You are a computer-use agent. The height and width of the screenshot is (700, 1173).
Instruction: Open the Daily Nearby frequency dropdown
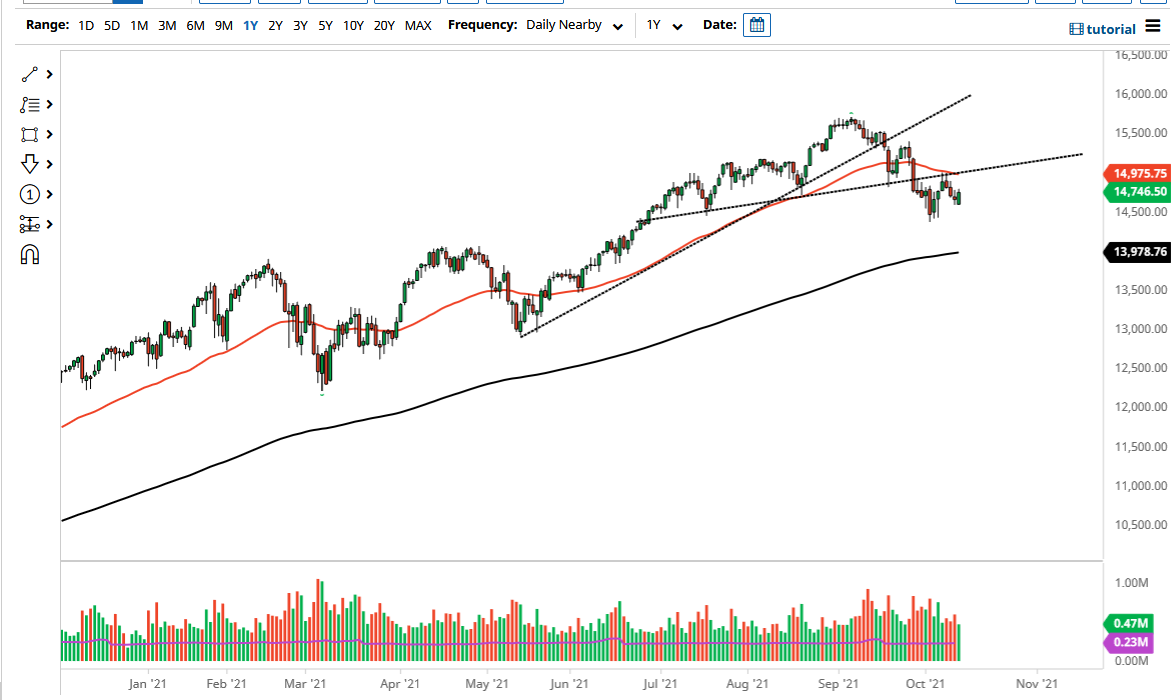click(x=574, y=25)
